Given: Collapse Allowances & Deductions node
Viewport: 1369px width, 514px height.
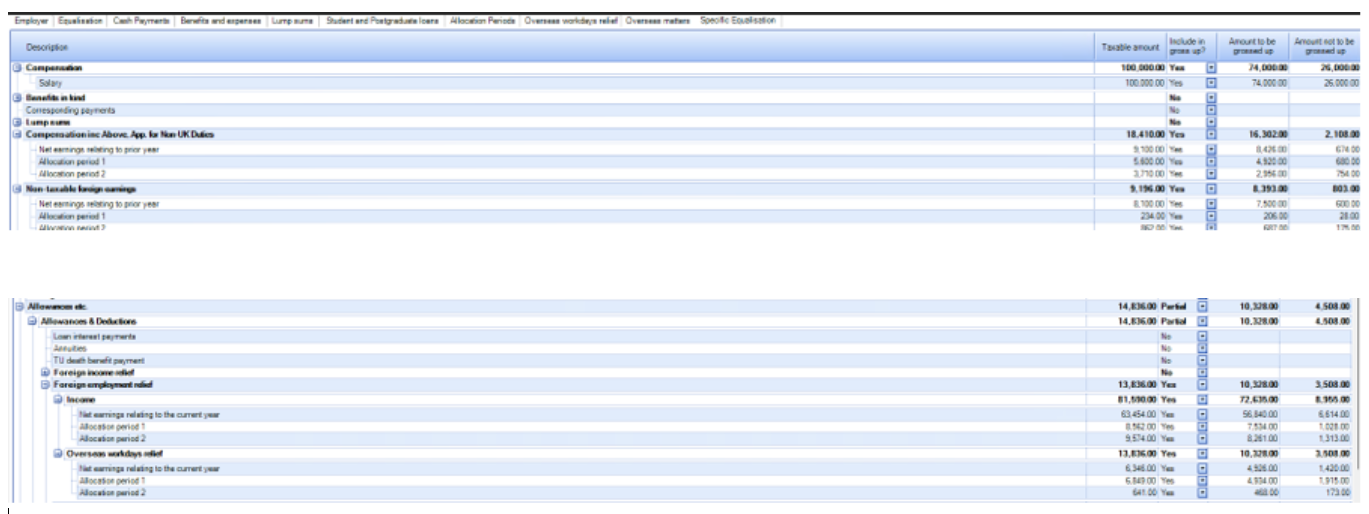Looking at the screenshot, I should [x=32, y=321].
